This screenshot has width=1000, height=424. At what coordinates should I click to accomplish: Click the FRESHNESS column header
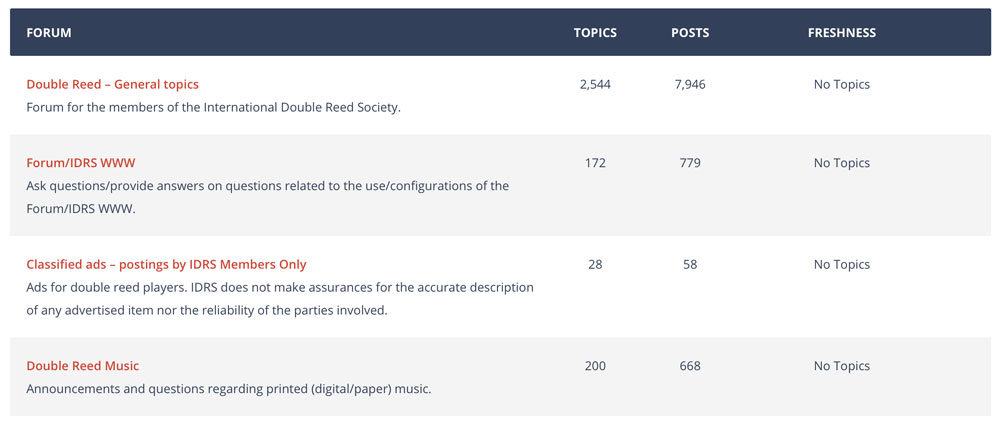[842, 33]
